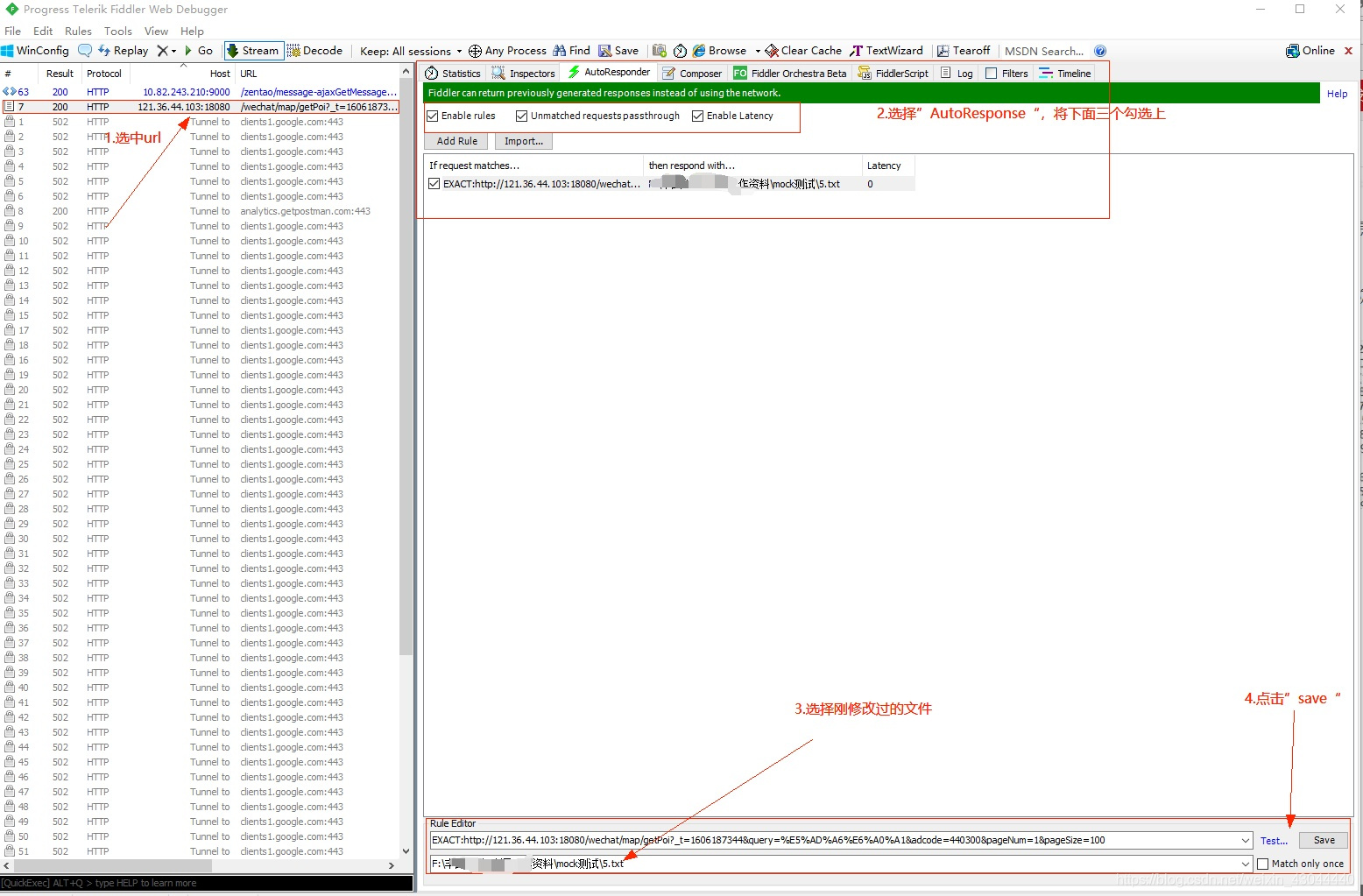Click the comment speech bubble icon
The image size is (1363, 896).
click(x=85, y=51)
